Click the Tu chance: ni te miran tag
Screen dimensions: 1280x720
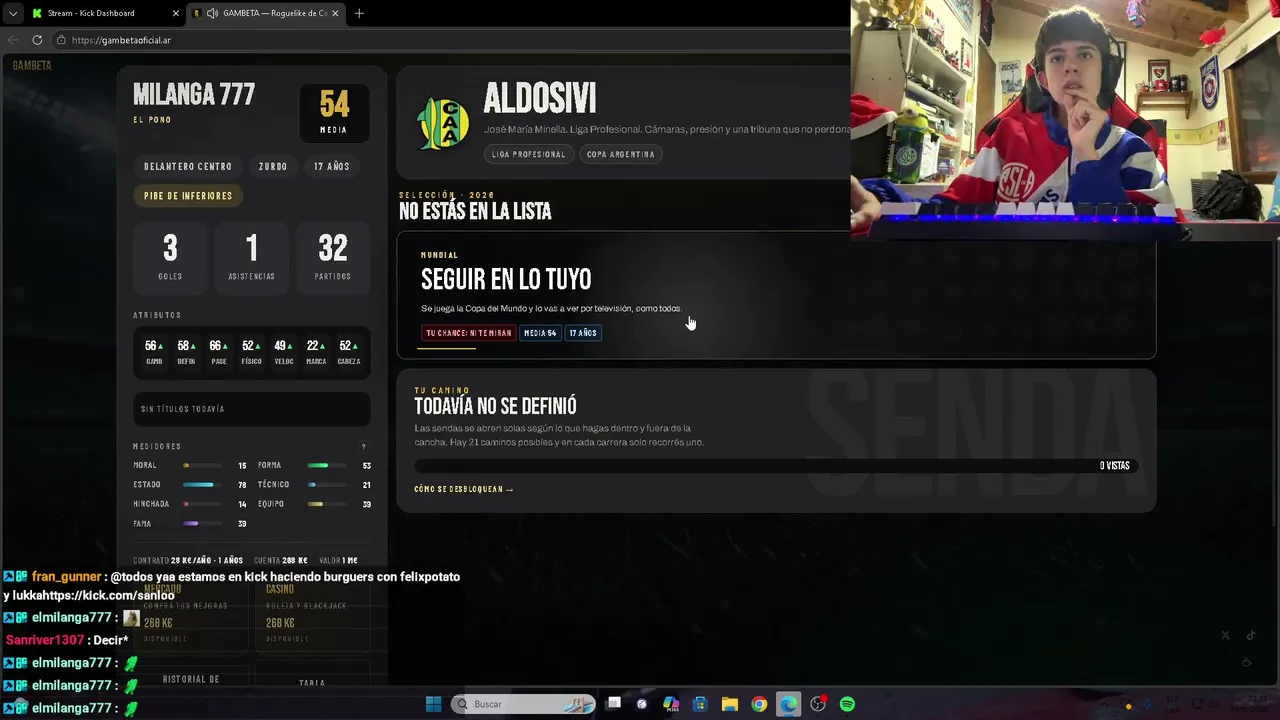pyautogui.click(x=469, y=333)
